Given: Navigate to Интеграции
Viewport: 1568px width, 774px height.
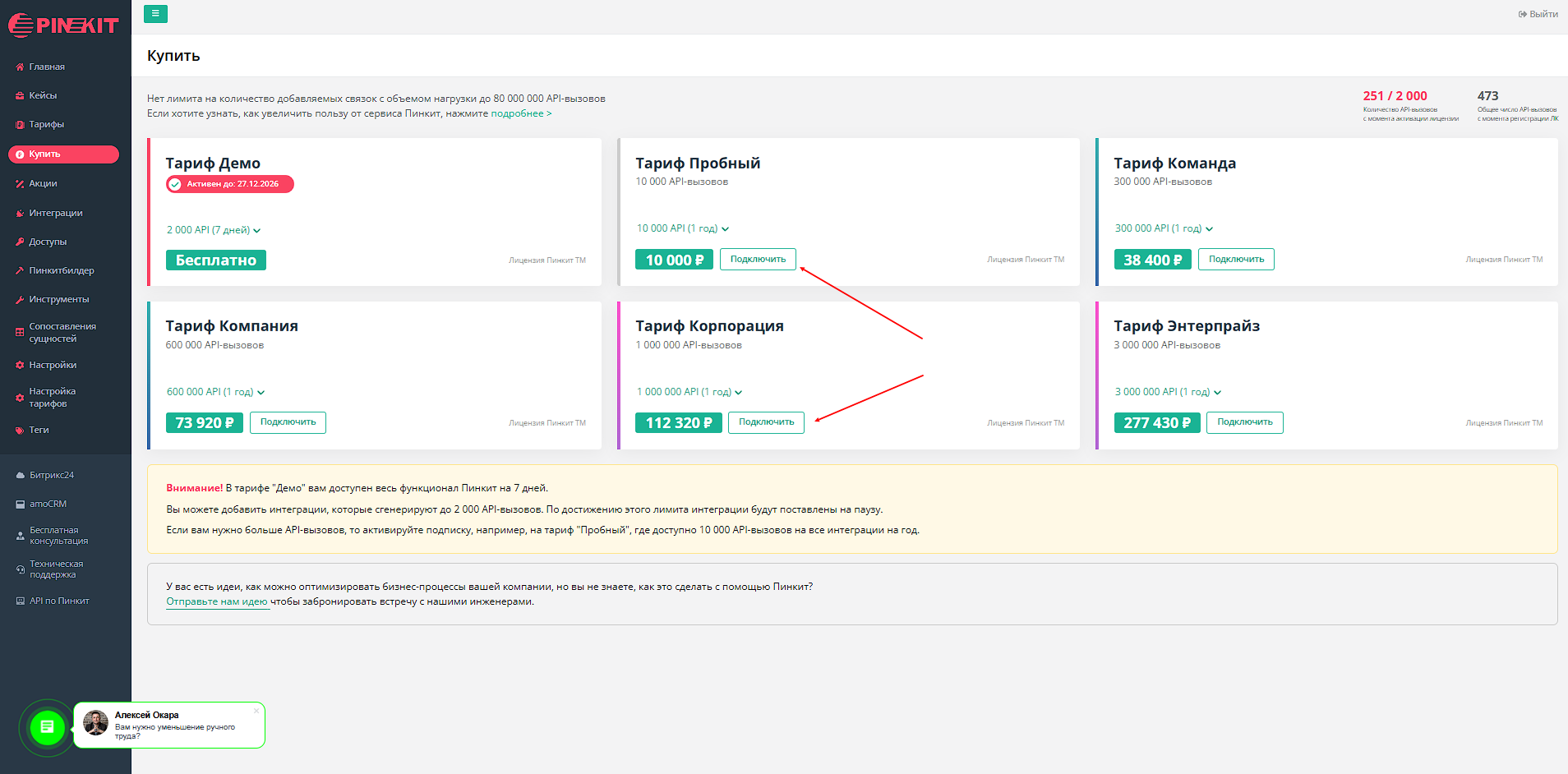Looking at the screenshot, I should 56,214.
